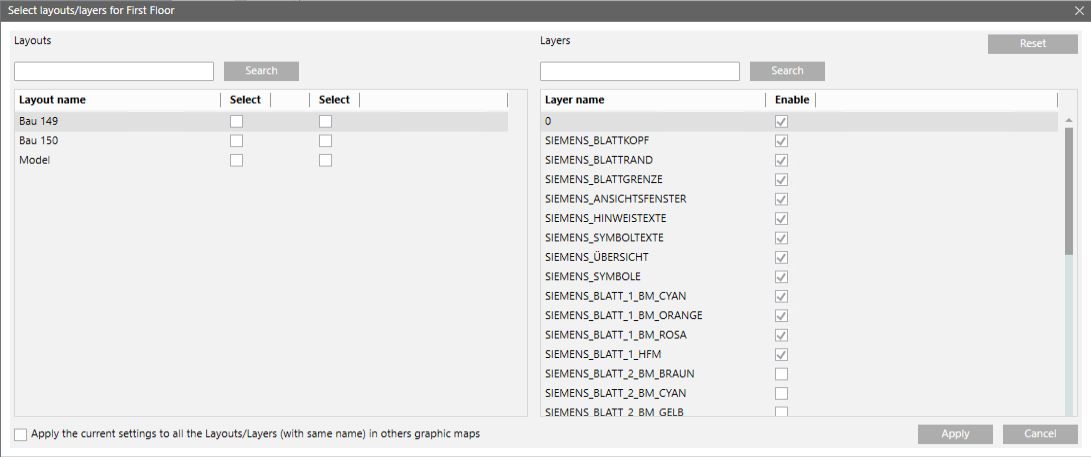The width and height of the screenshot is (1091, 457).
Task: Click the Reset button
Action: coord(1032,44)
